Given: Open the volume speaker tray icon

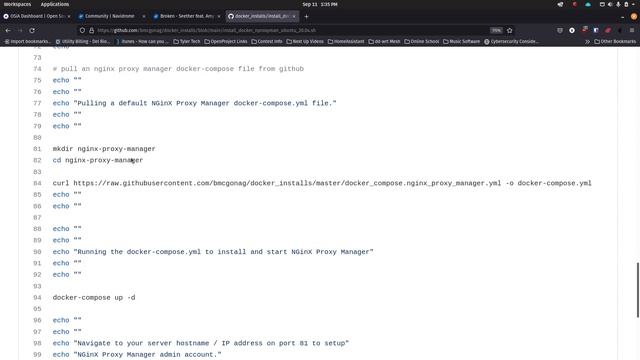Looking at the screenshot, I should 610,4.
